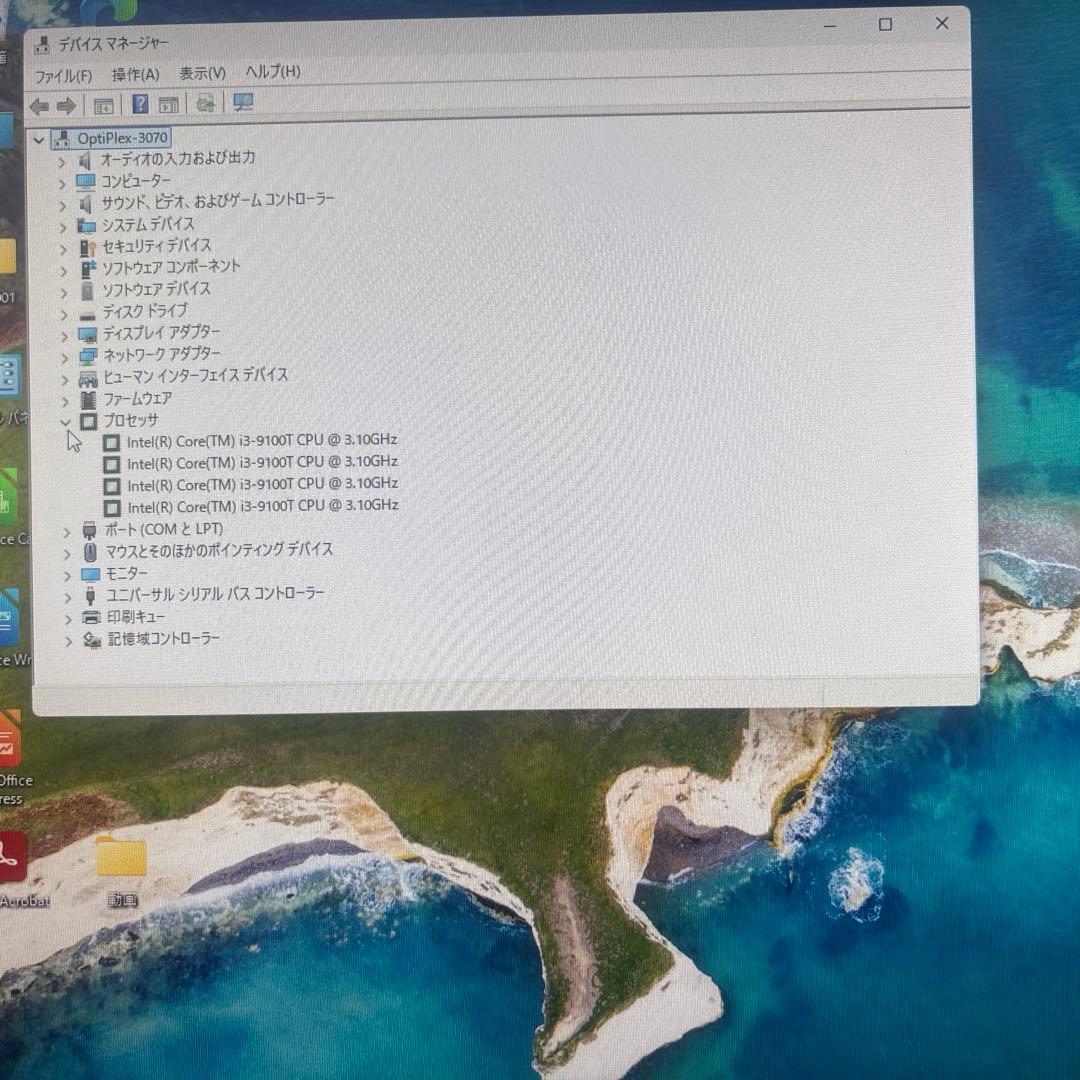Click the Properties toolbar icon
The image size is (1080, 1080).
(169, 105)
